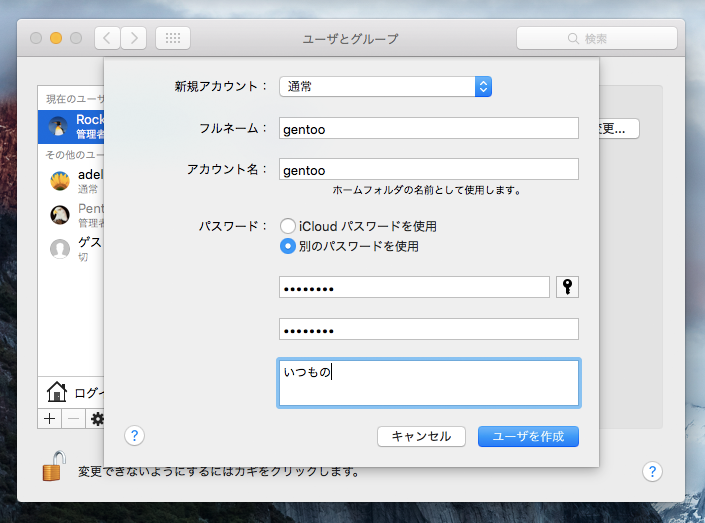Click the minimize yellow window button

coord(56,38)
